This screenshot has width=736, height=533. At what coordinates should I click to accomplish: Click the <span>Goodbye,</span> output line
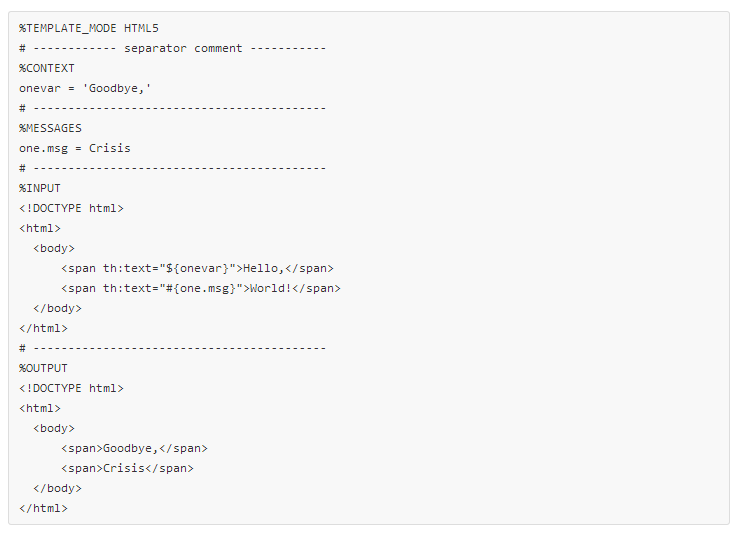134,448
